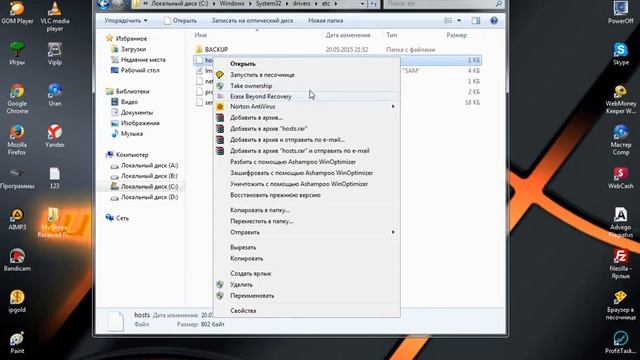This screenshot has height=360, width=640.
Task: Click Новая папка toolbar button
Action: [x=325, y=20]
